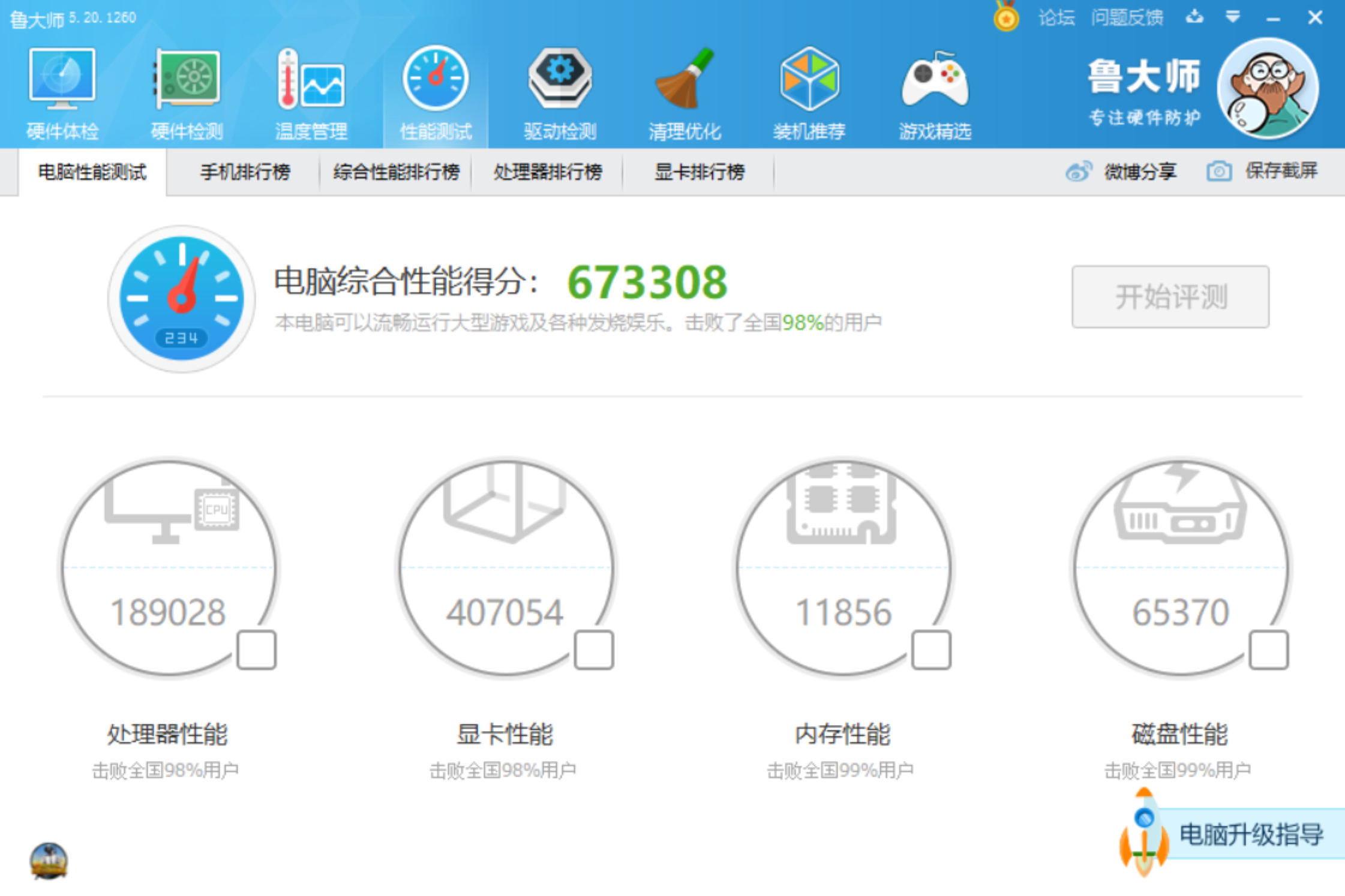Click 磁盘性能 label
Image resolution: width=1345 pixels, height=896 pixels.
(x=1180, y=734)
